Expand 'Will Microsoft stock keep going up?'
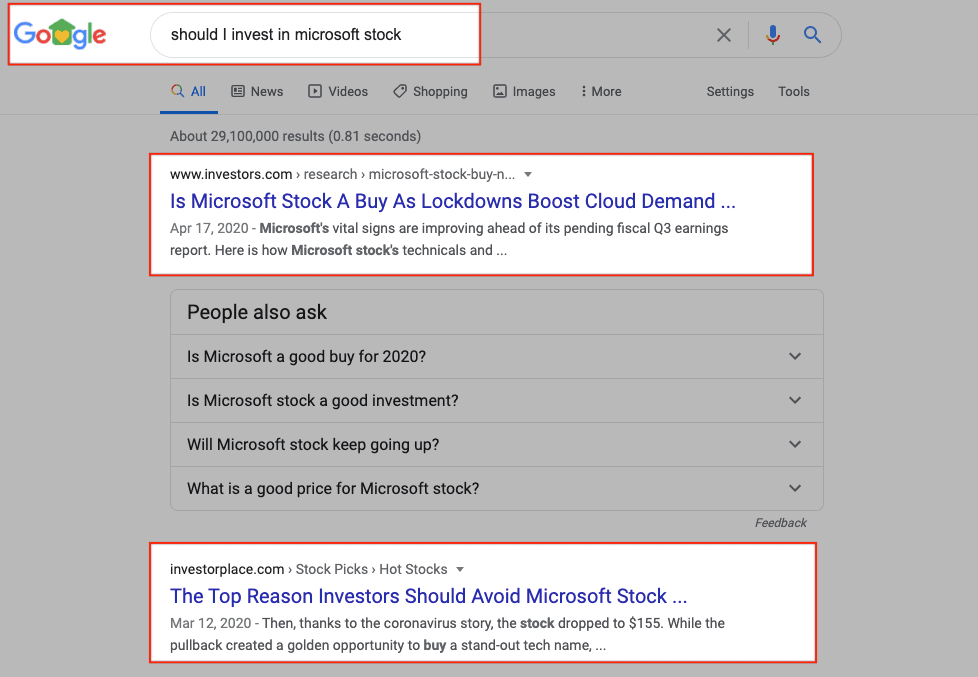The image size is (978, 677). (496, 444)
